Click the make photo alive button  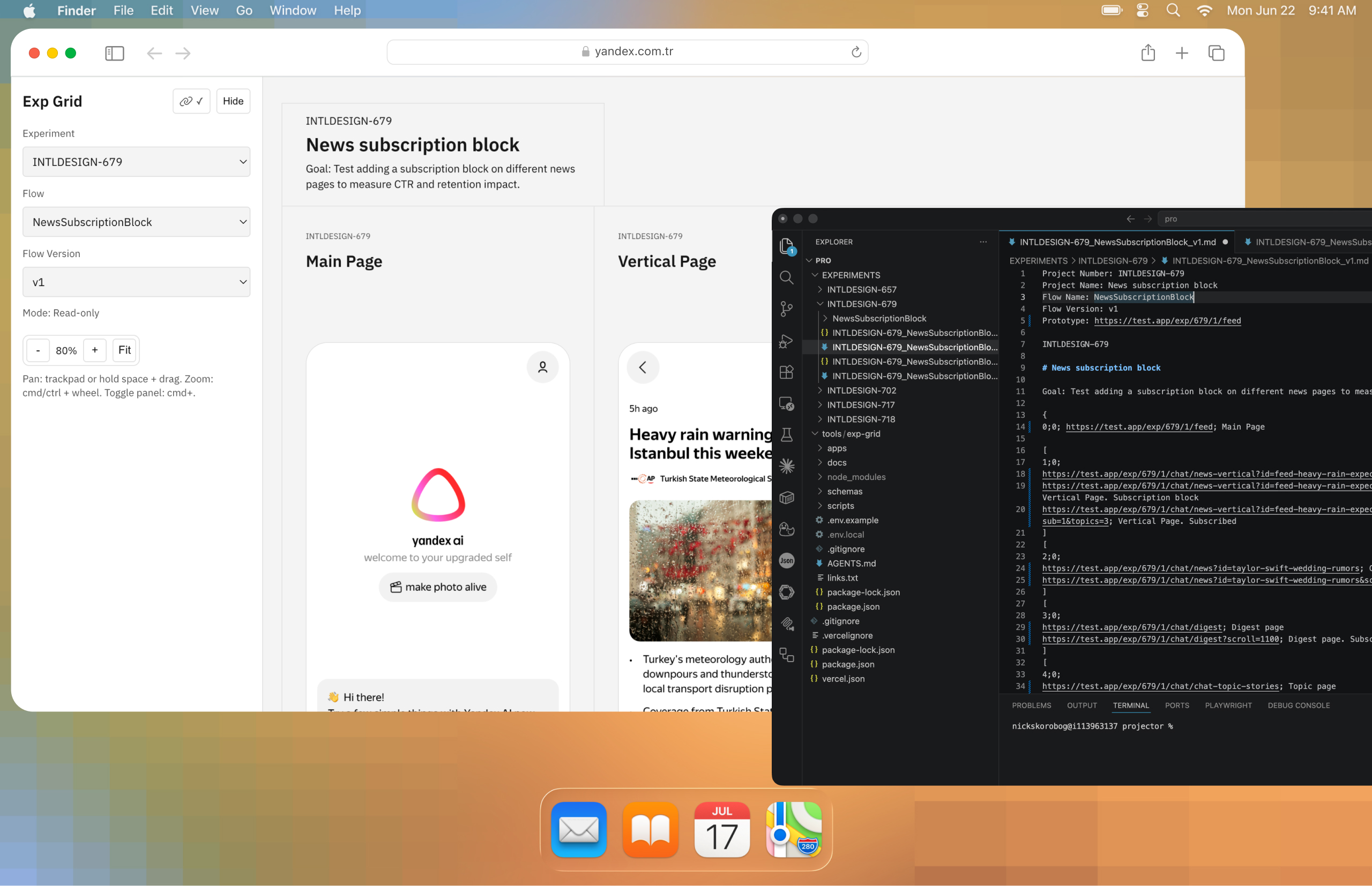[437, 587]
